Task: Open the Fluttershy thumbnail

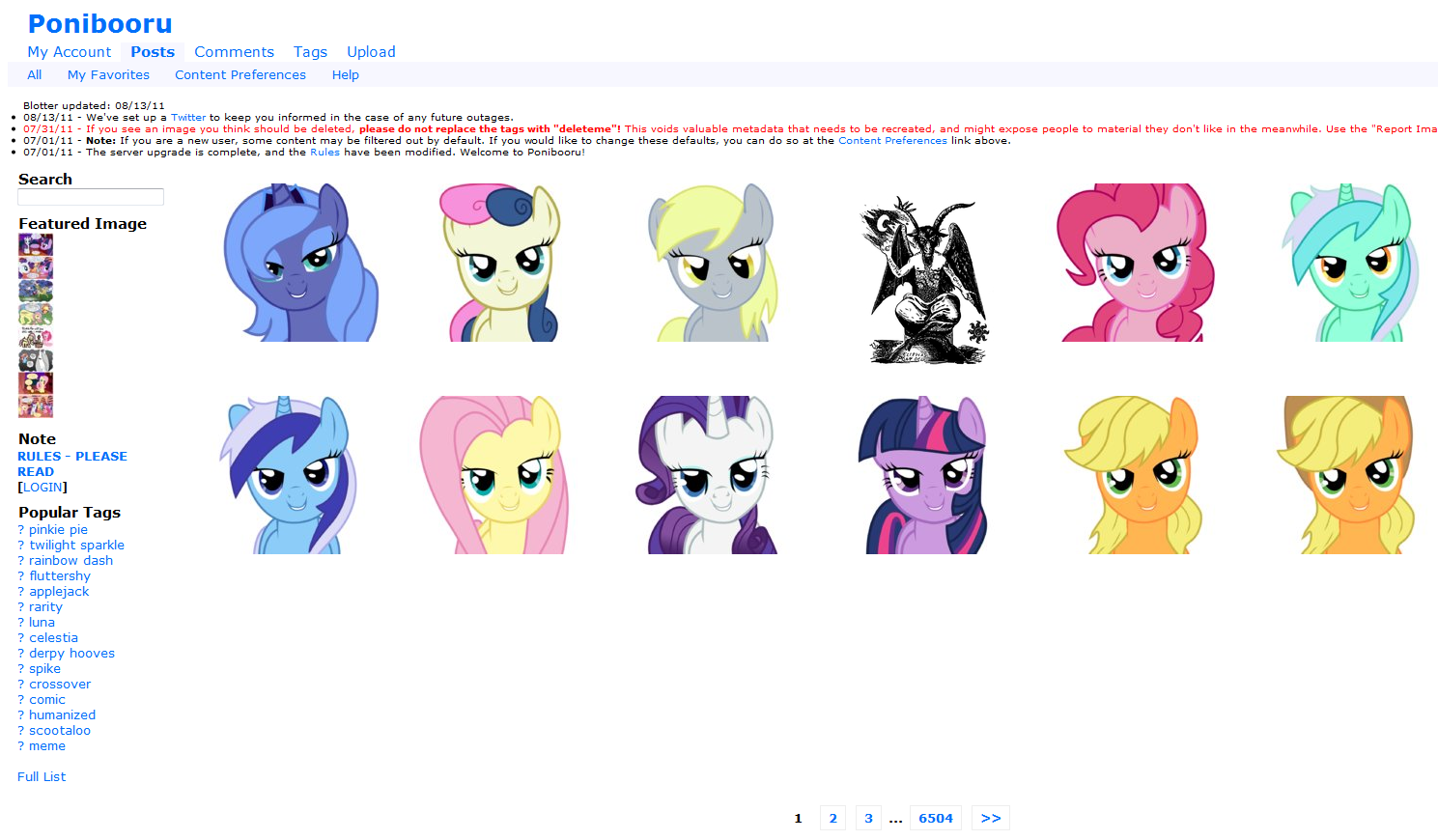Action: click(494, 475)
